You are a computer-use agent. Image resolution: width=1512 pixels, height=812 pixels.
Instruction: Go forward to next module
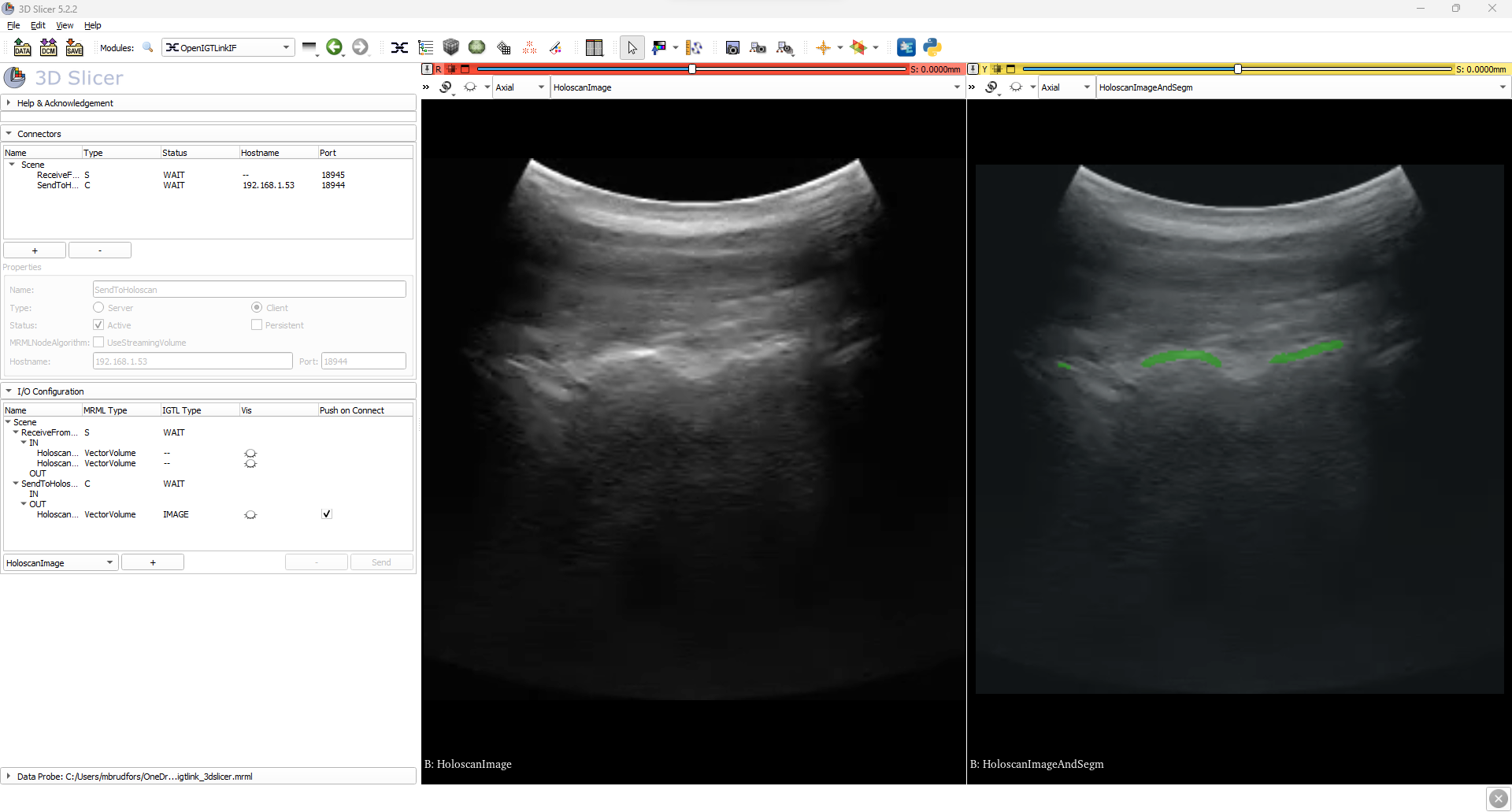(360, 47)
